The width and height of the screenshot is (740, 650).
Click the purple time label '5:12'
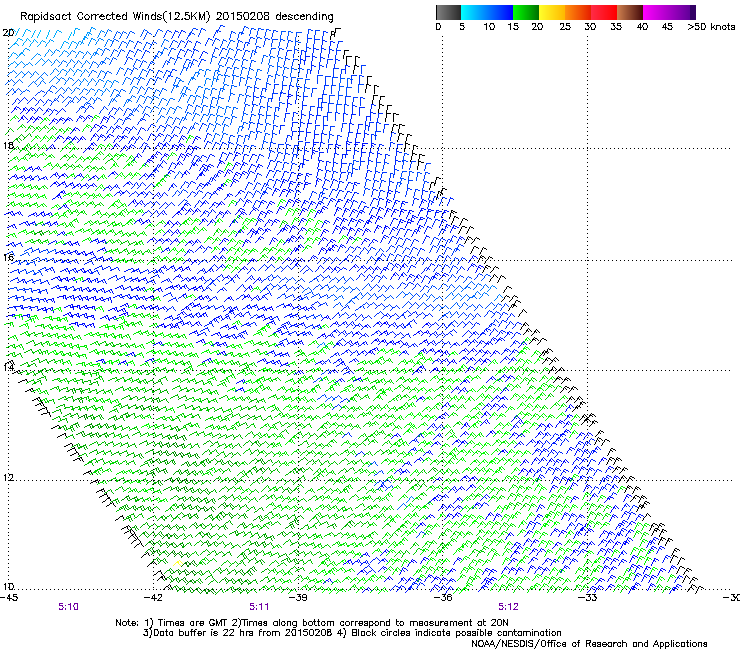point(508,607)
